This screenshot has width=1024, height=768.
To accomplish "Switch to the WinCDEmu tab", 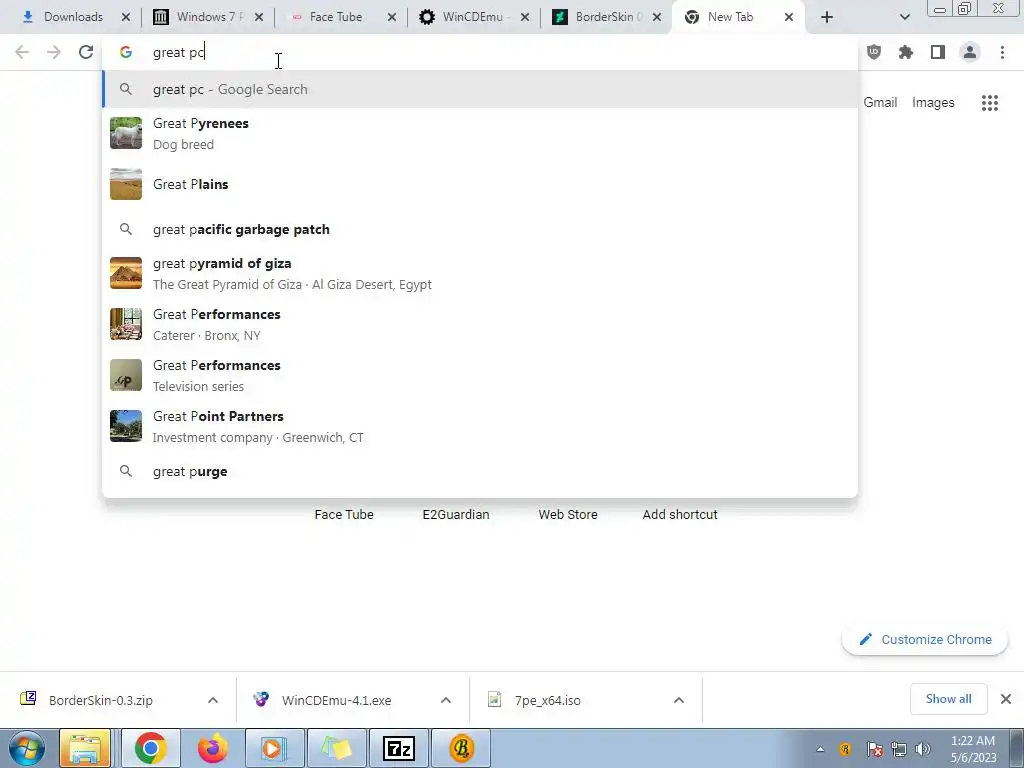I will pyautogui.click(x=472, y=17).
